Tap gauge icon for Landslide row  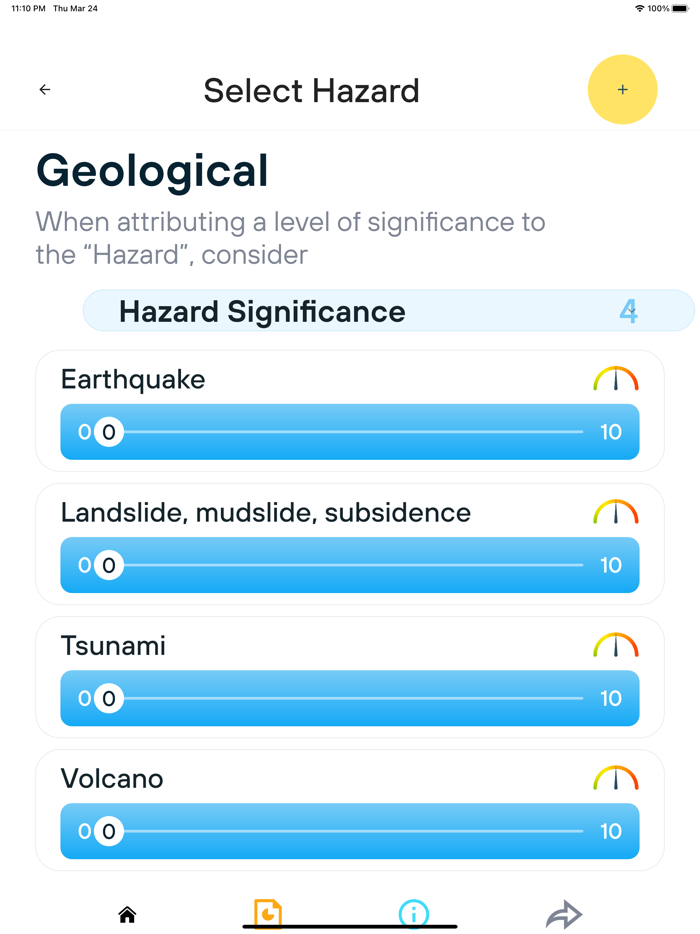click(x=615, y=512)
